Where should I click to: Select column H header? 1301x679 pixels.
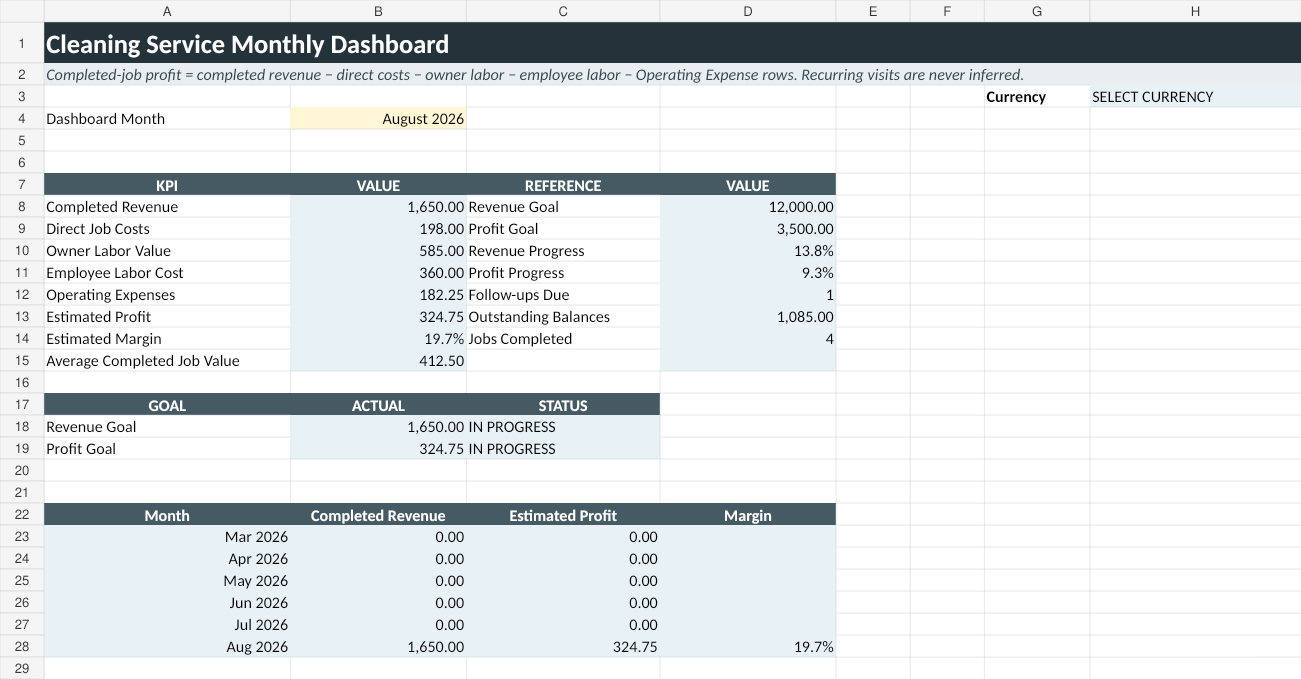(1195, 11)
